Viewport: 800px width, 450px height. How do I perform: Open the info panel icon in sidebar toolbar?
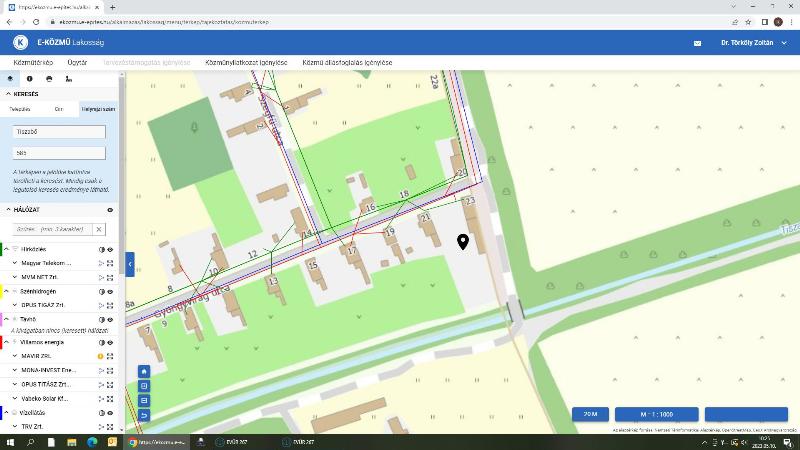[30, 79]
